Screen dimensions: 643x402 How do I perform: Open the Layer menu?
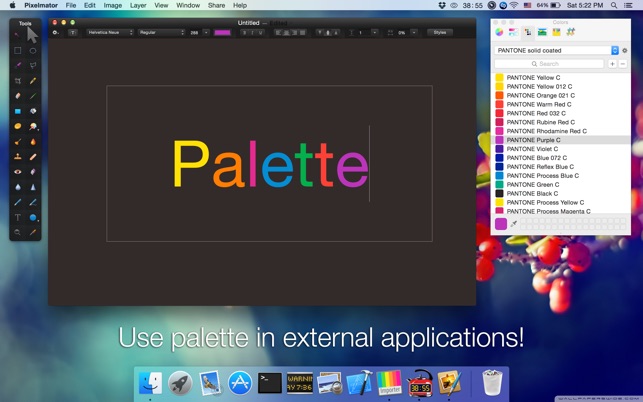coord(138,5)
